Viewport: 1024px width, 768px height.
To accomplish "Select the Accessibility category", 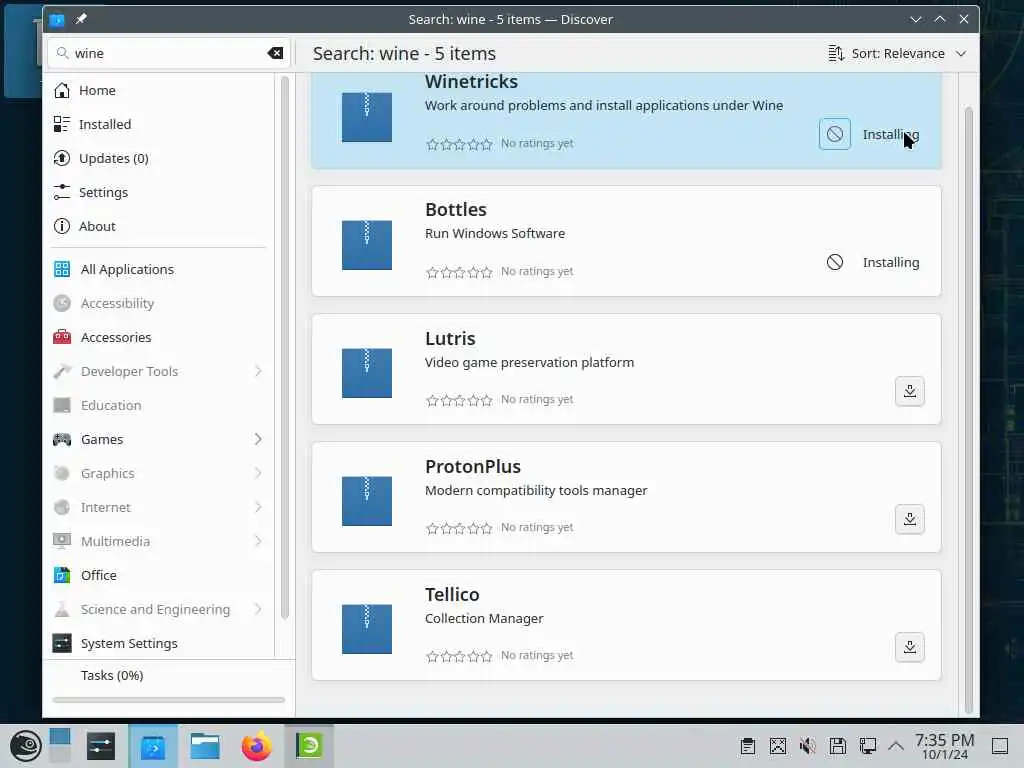I will click(x=160, y=303).
